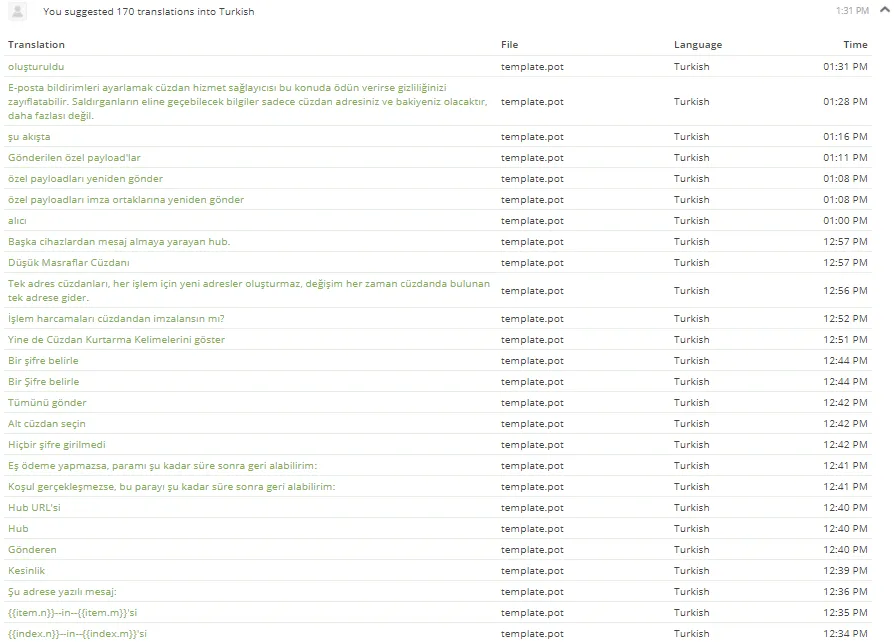Click template.pot in the 'alıcı' row
Viewport: 894px width, 642px height.
(533, 221)
